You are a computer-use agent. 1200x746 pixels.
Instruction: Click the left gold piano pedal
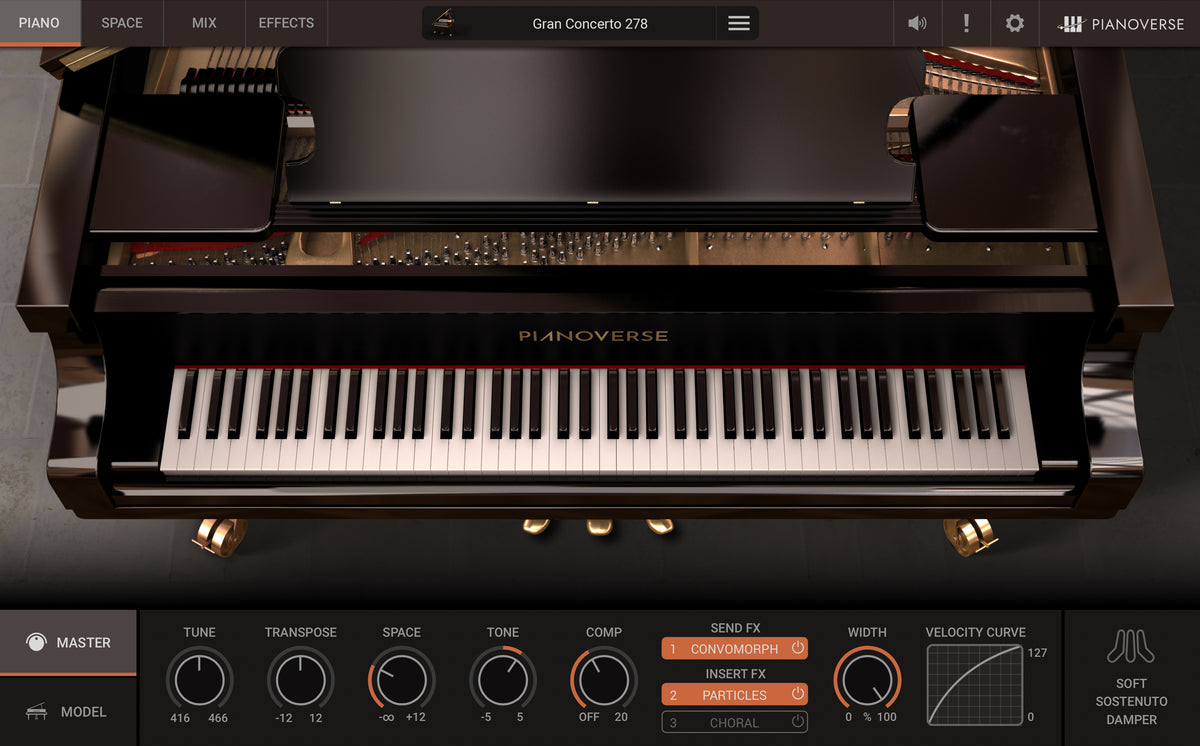point(536,525)
